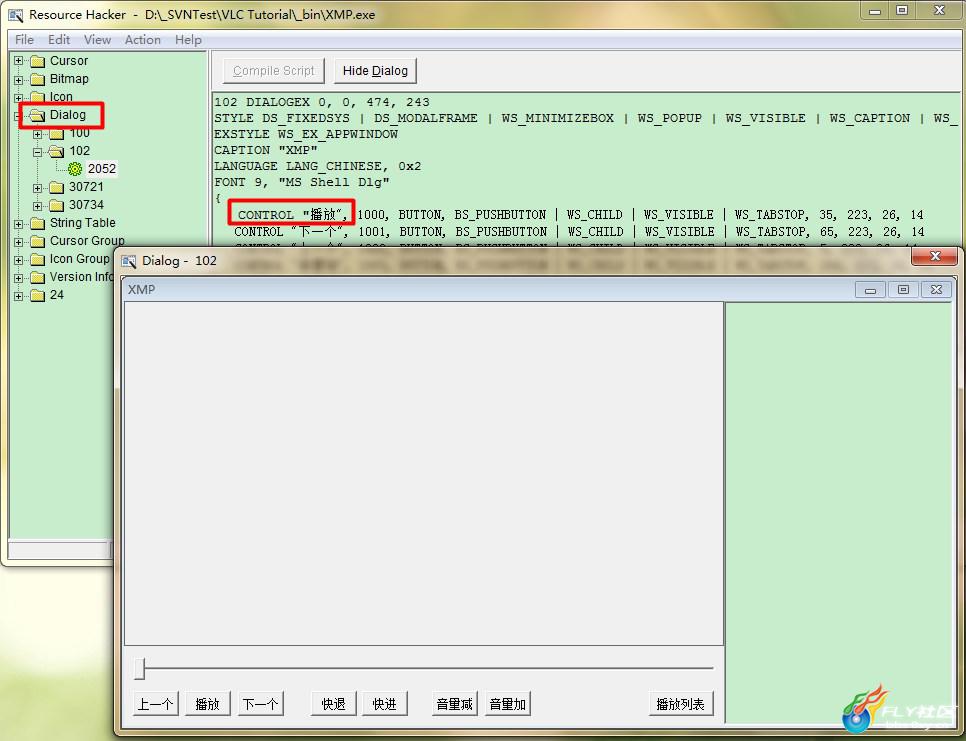Click the LANGUAGE LANG_CHINESE script line
966x741 pixels.
(318, 166)
